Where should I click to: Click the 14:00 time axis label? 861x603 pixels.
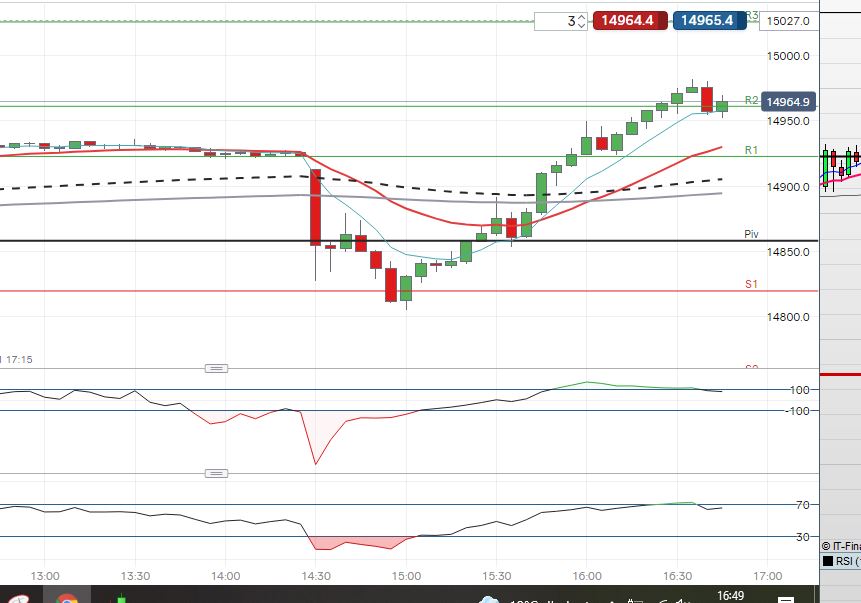pyautogui.click(x=226, y=576)
